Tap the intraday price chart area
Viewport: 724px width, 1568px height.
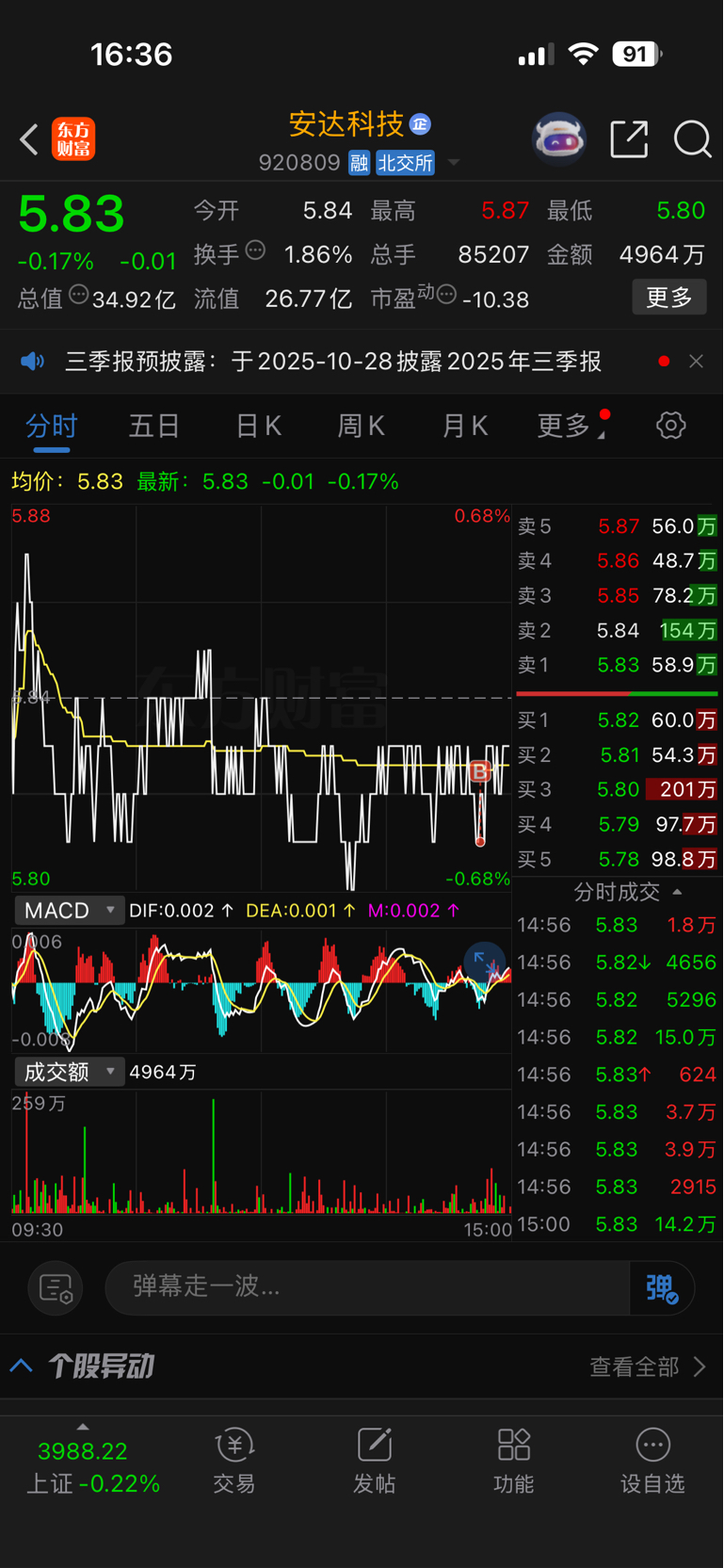click(261, 698)
